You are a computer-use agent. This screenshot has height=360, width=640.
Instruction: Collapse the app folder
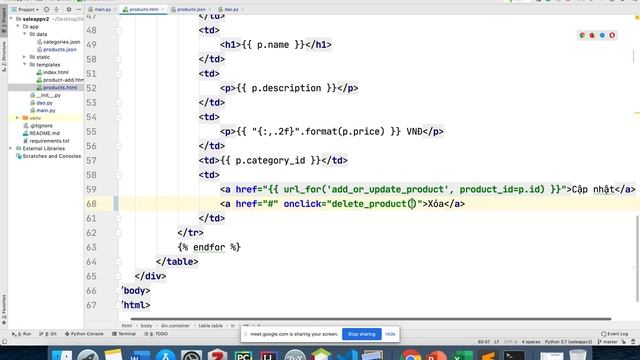tap(18, 27)
